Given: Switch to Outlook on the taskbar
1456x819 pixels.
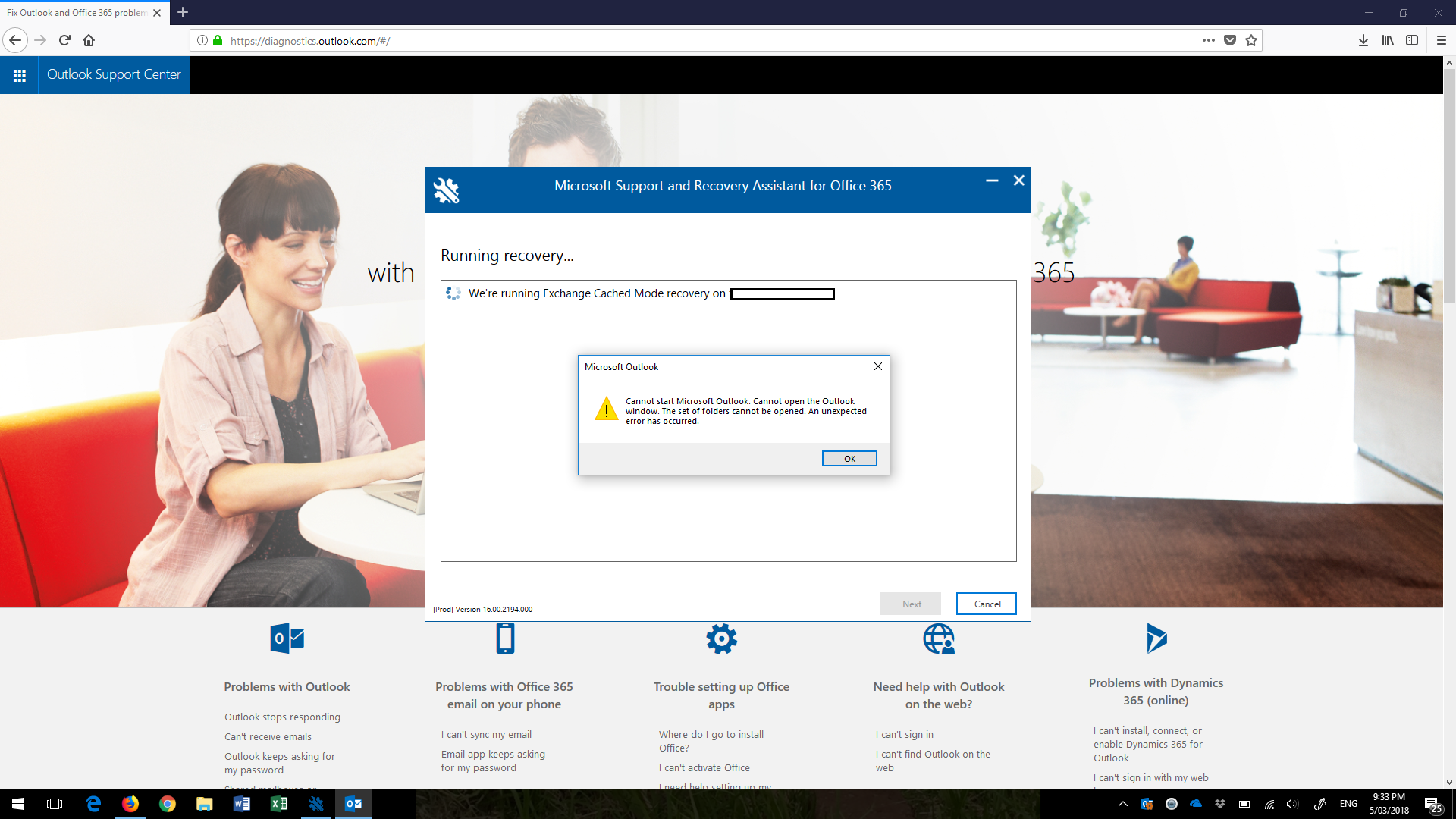Looking at the screenshot, I should 353,804.
